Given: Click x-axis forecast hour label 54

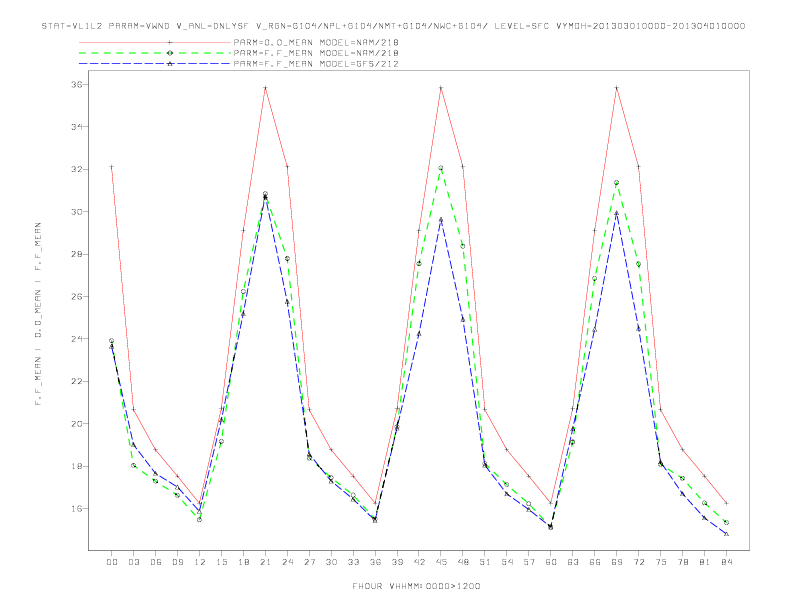Looking at the screenshot, I should pos(507,562).
